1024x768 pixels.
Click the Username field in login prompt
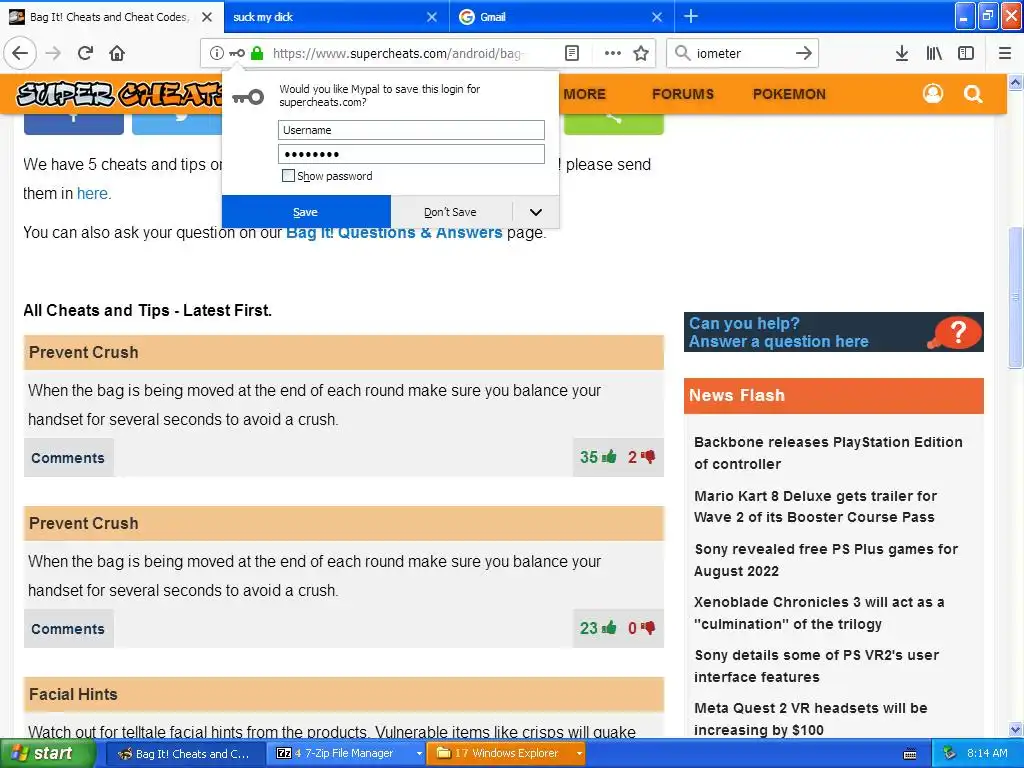(x=411, y=130)
